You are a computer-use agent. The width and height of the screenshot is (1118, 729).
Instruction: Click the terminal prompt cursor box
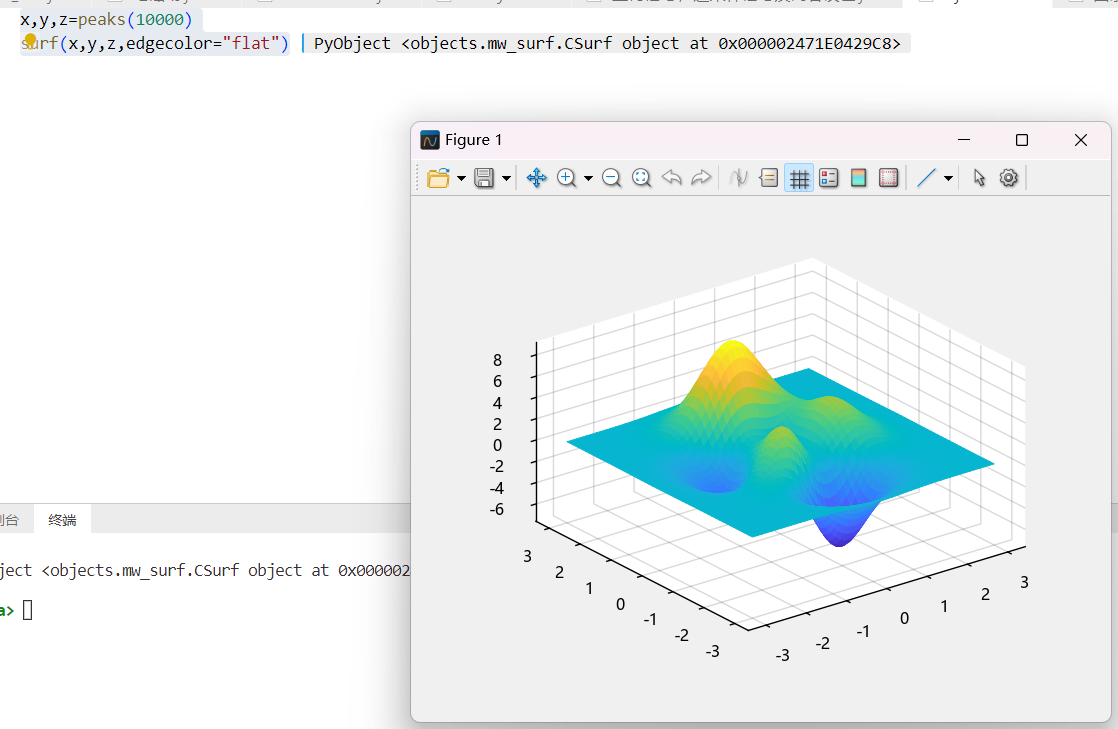[28, 610]
